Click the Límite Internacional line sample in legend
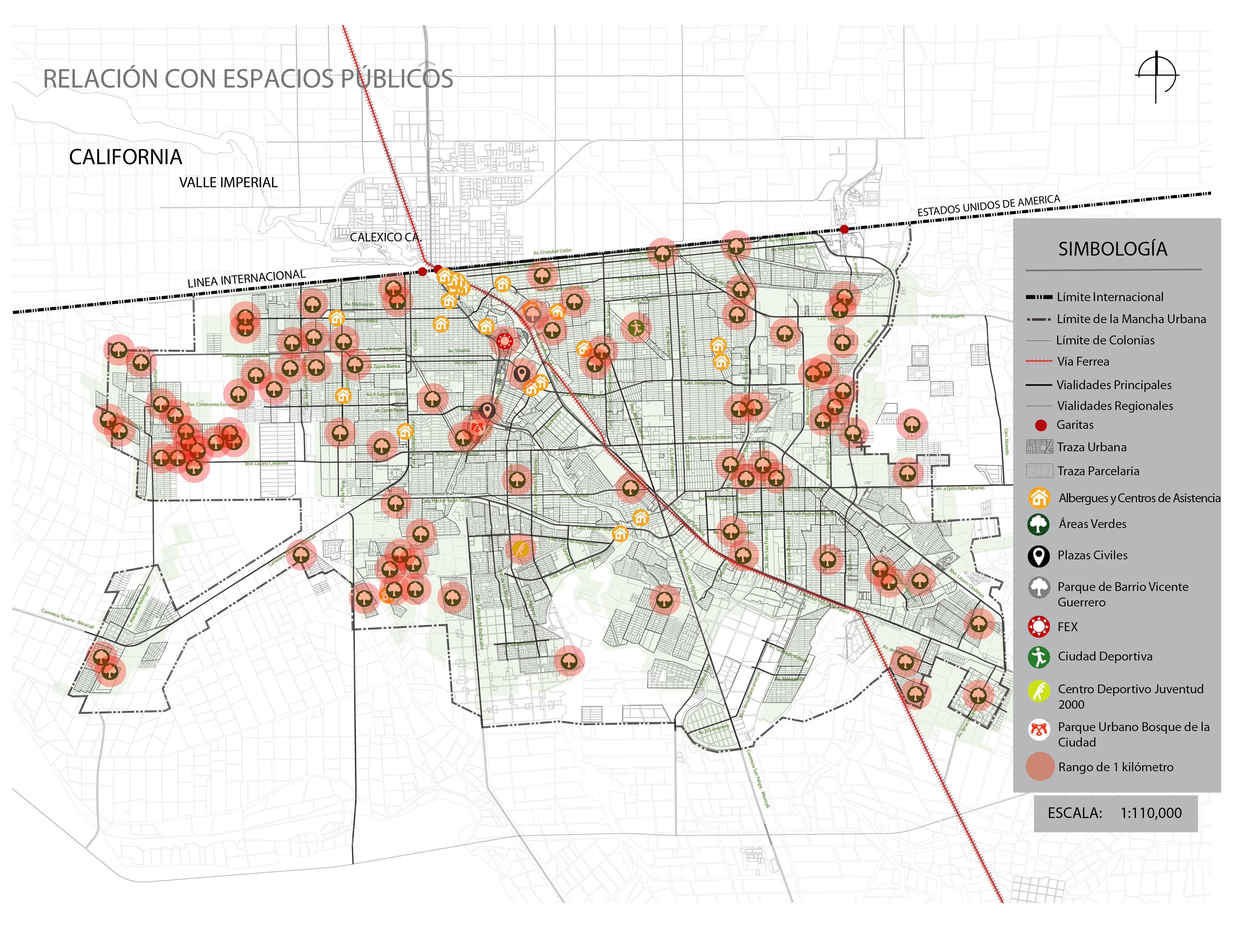 [1039, 297]
